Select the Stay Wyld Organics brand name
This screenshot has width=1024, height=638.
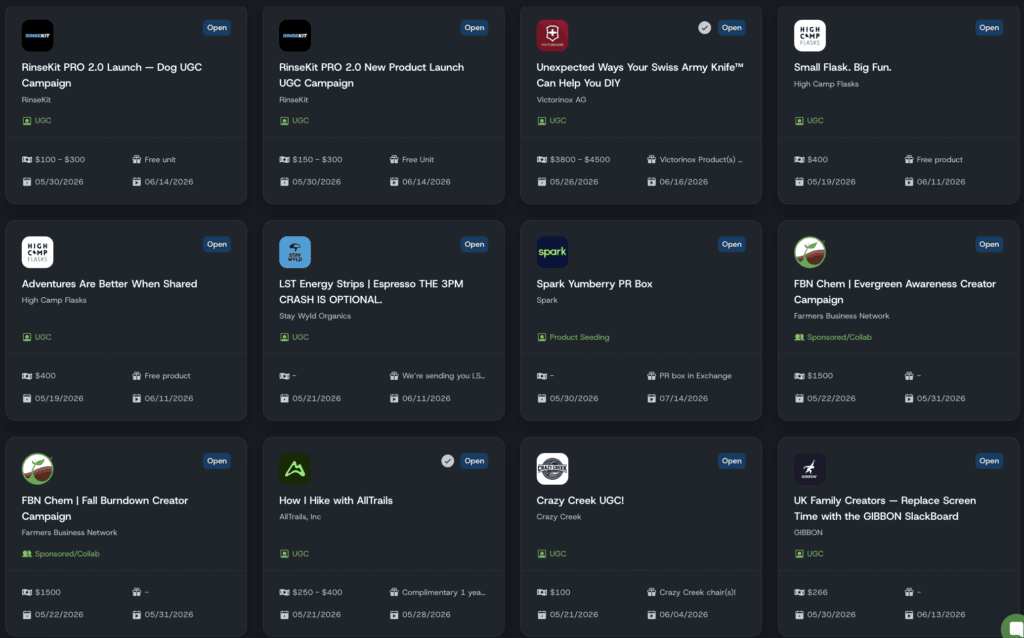(315, 316)
